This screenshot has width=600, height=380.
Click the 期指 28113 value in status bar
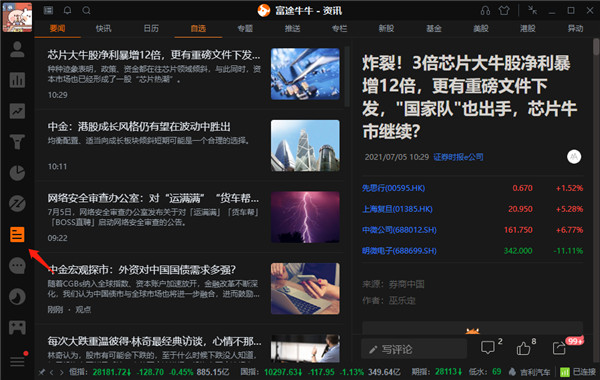437,372
